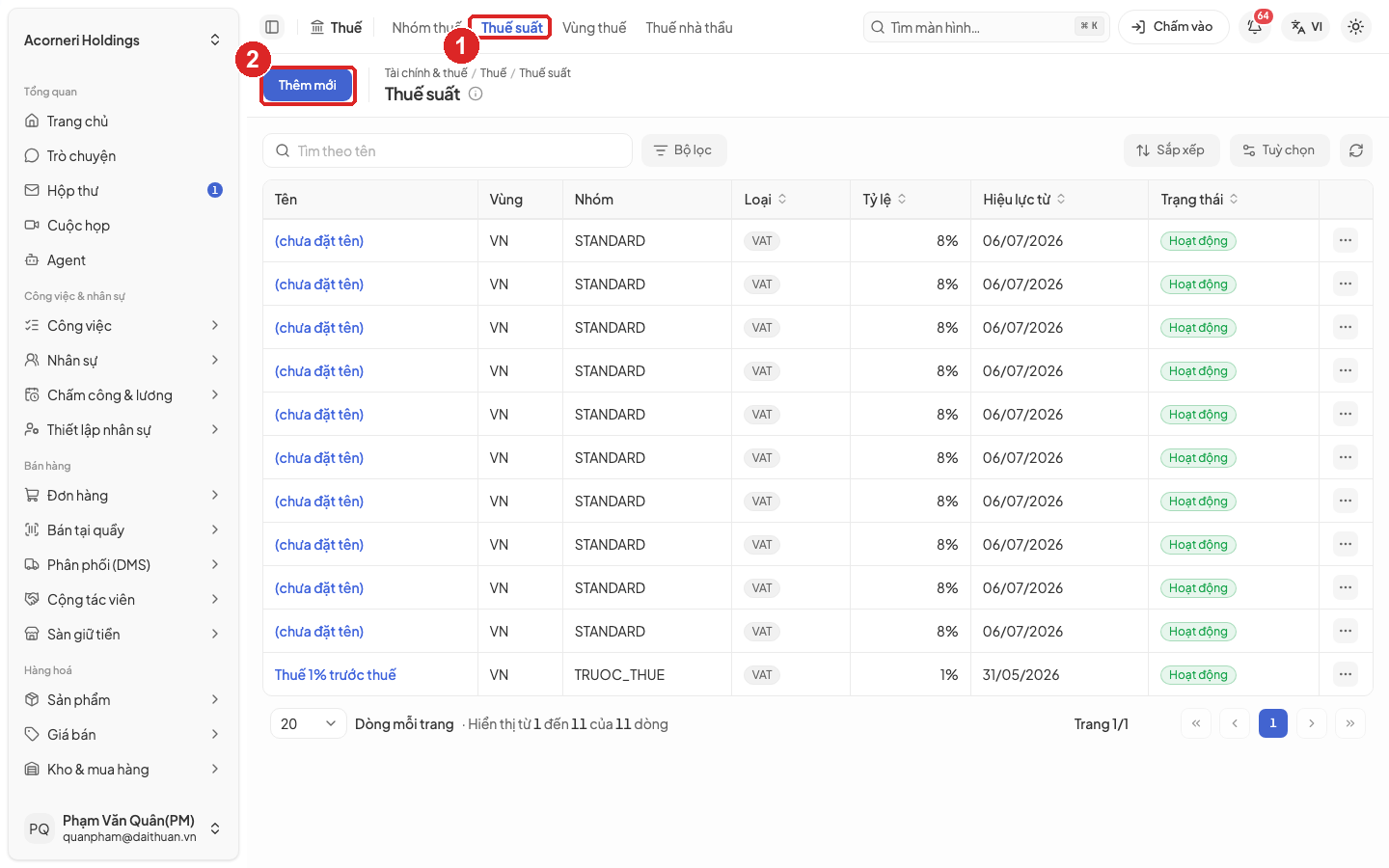Sort table by Loại column
The image size is (1389, 868).
[x=766, y=200]
